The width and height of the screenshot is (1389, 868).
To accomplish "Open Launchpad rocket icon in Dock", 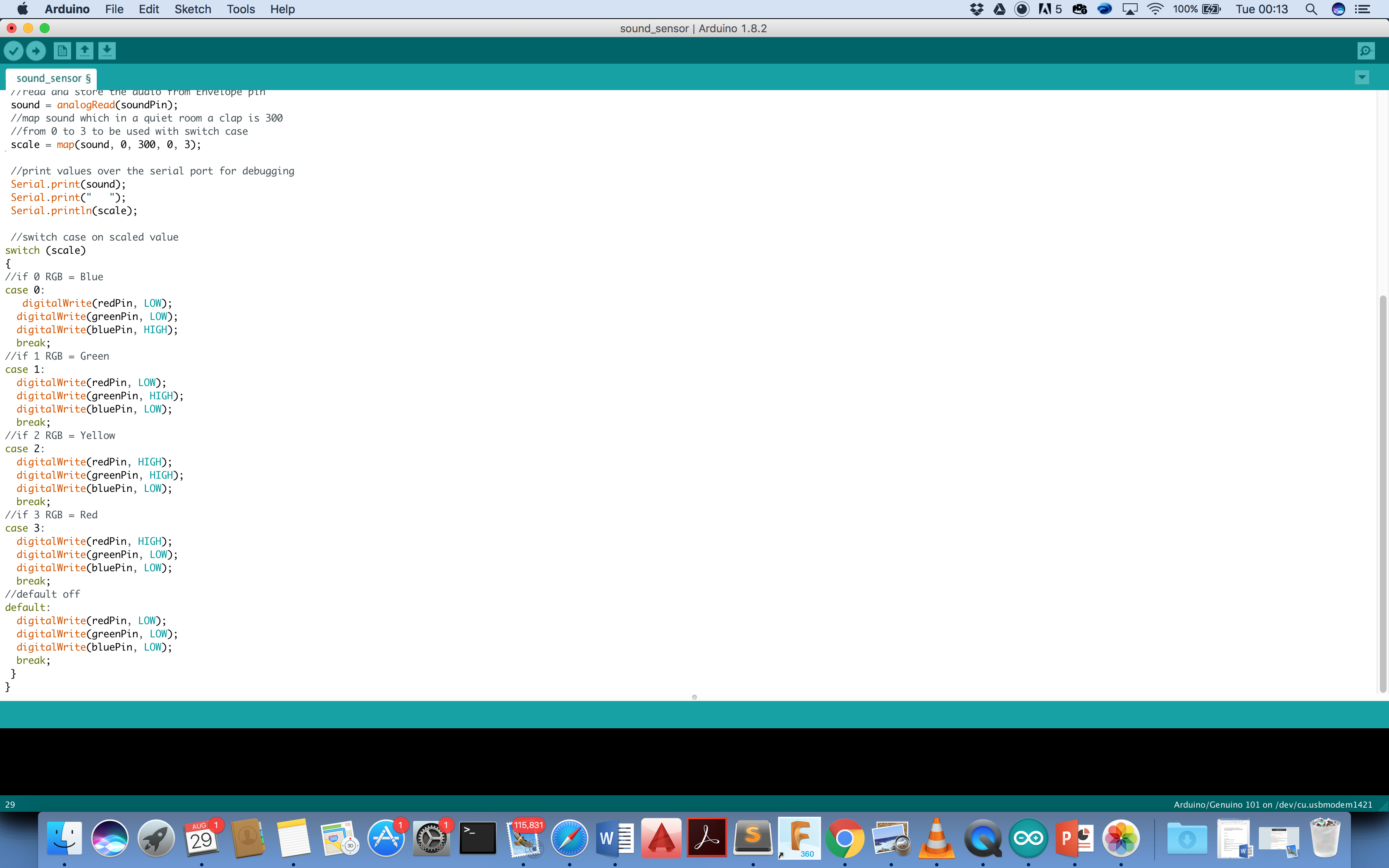I will (x=155, y=838).
